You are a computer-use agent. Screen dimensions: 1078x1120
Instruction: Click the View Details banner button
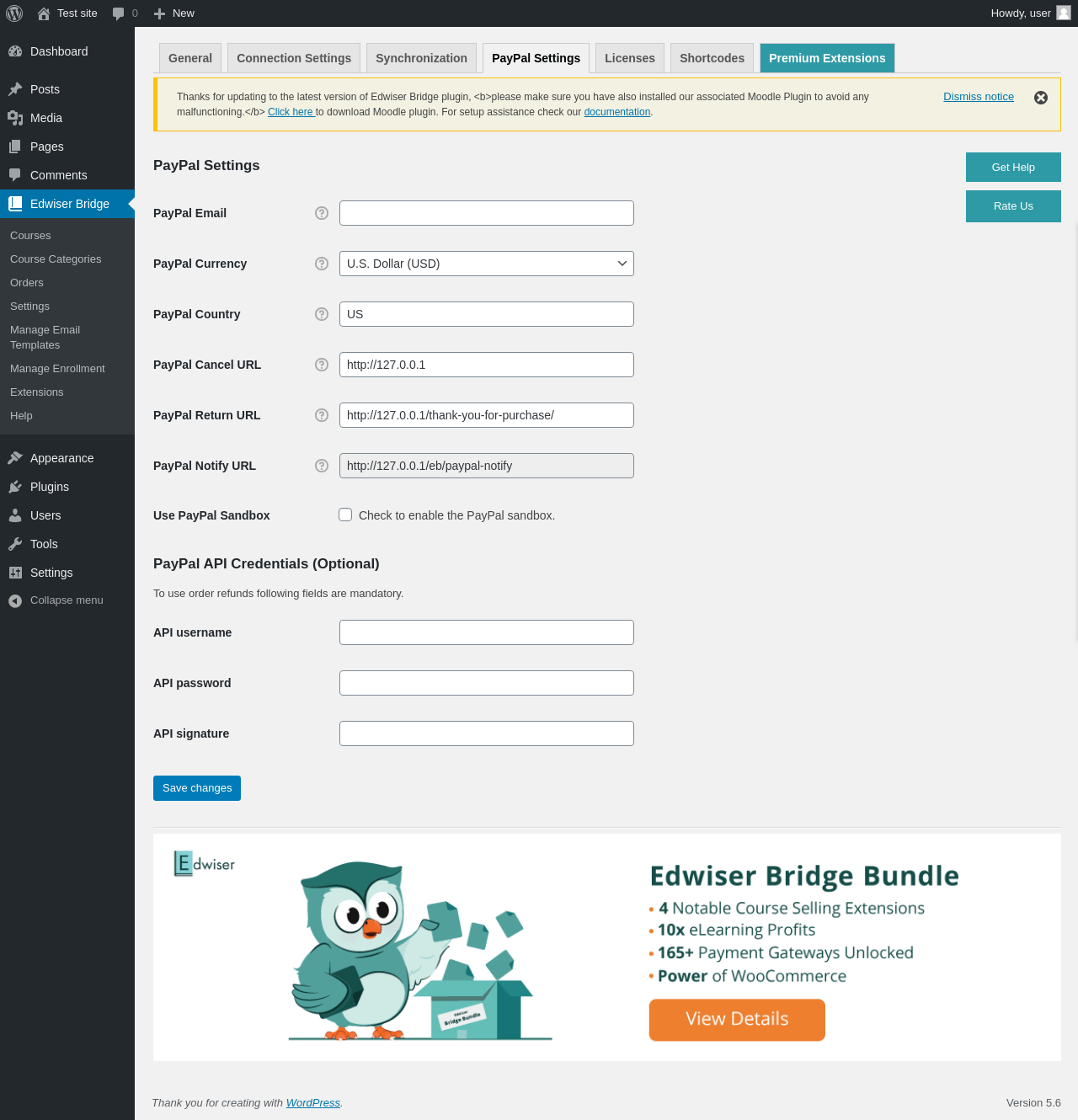[737, 1020]
